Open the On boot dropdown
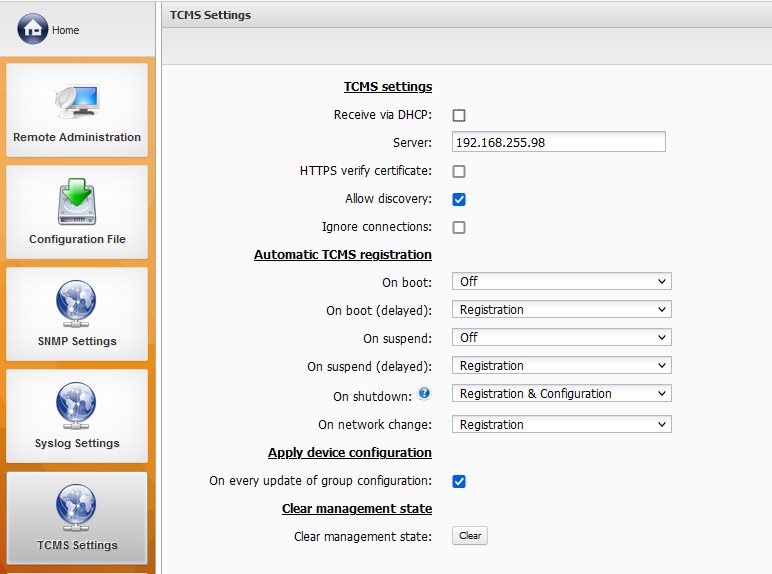This screenshot has width=772, height=574. coord(561,282)
